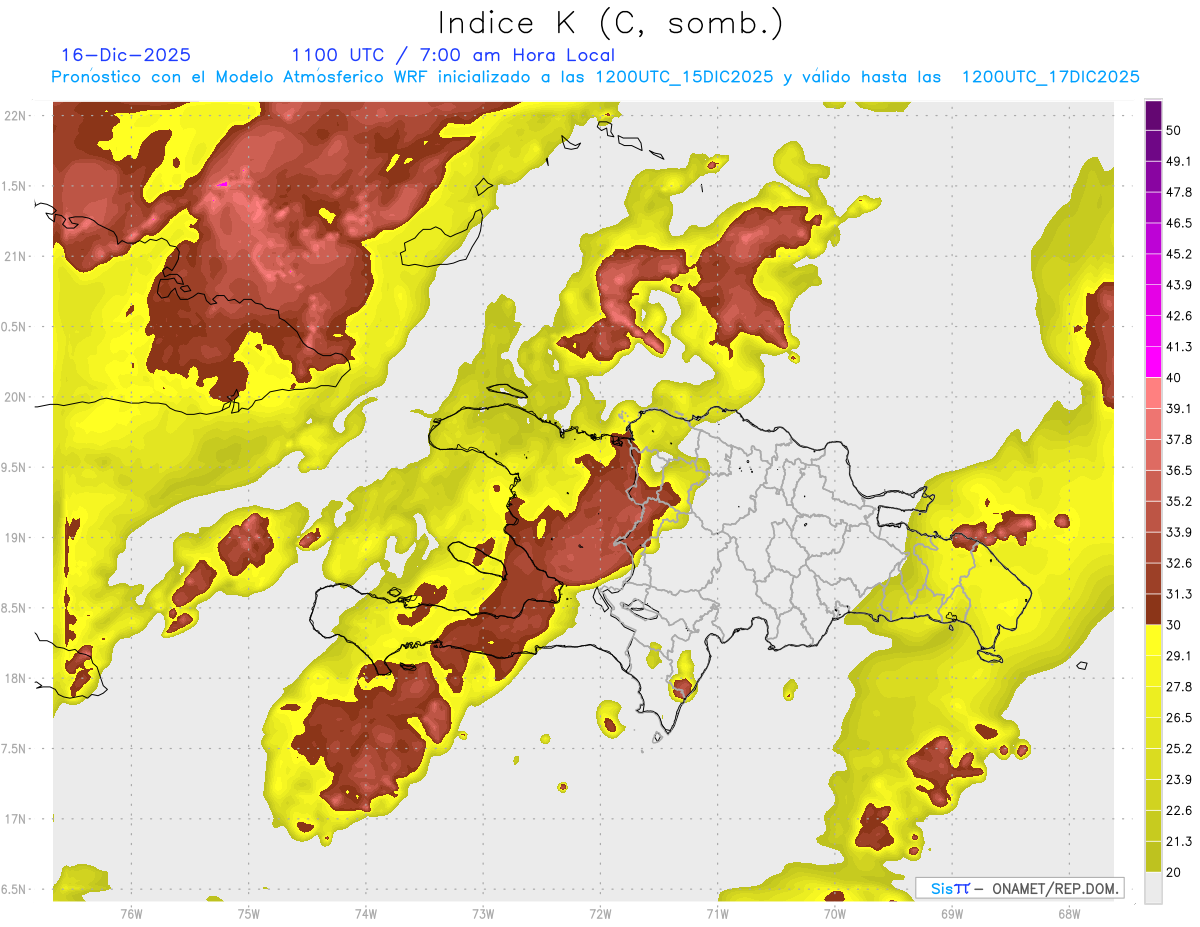Click the 'Pronostico con el Modelo Atmosferico WRF' forecast description line
The width and height of the screenshot is (1200, 927).
point(596,77)
